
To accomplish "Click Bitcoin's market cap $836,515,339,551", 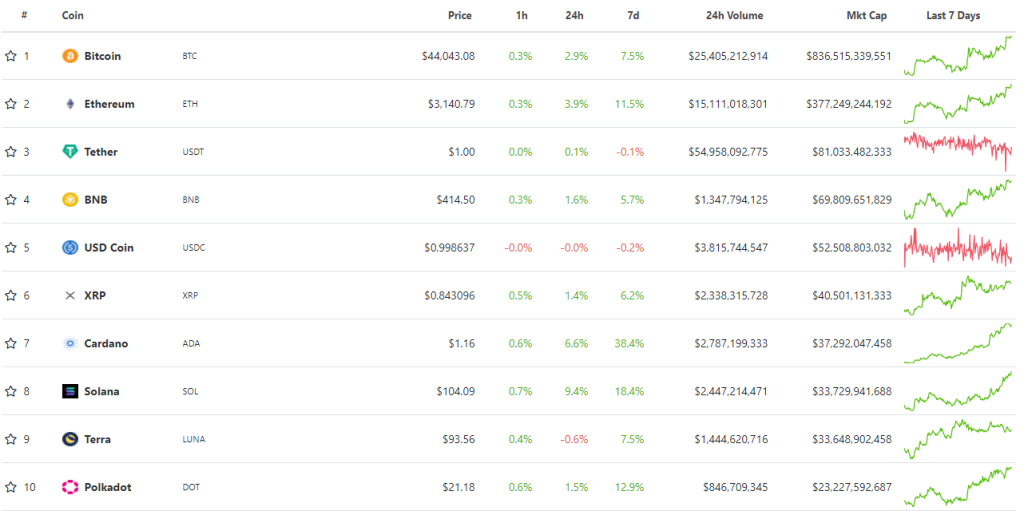I will click(x=848, y=56).
